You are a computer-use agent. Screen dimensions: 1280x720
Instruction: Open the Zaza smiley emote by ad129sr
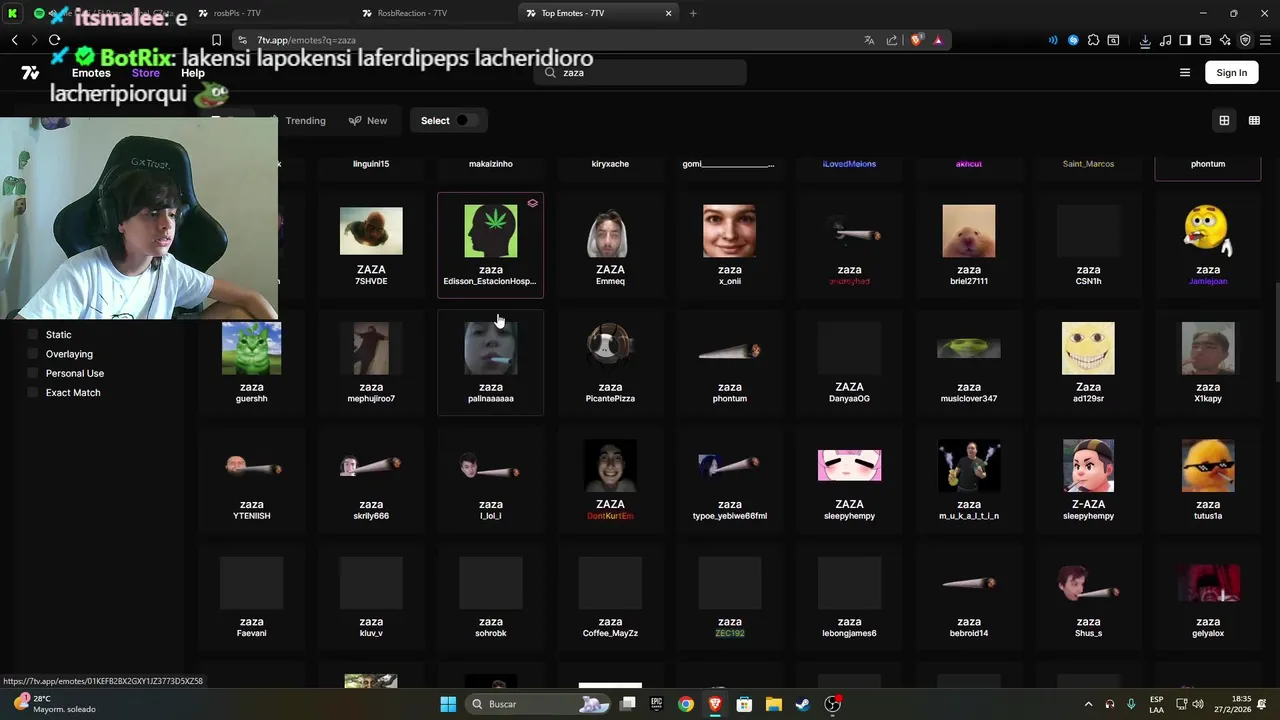pos(1088,362)
